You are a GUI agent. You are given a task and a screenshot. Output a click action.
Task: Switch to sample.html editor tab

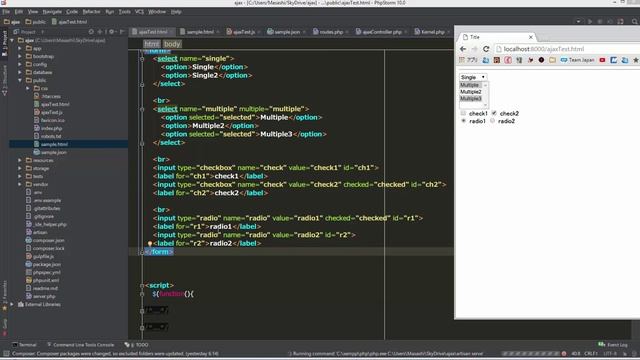(200, 32)
